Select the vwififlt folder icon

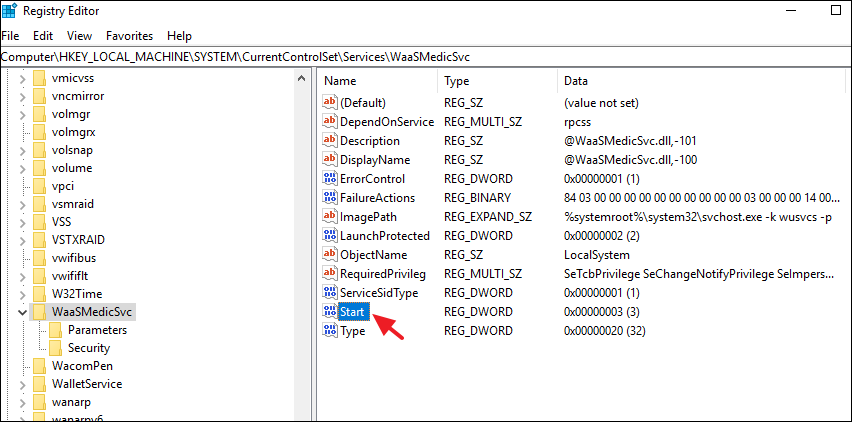(39, 276)
